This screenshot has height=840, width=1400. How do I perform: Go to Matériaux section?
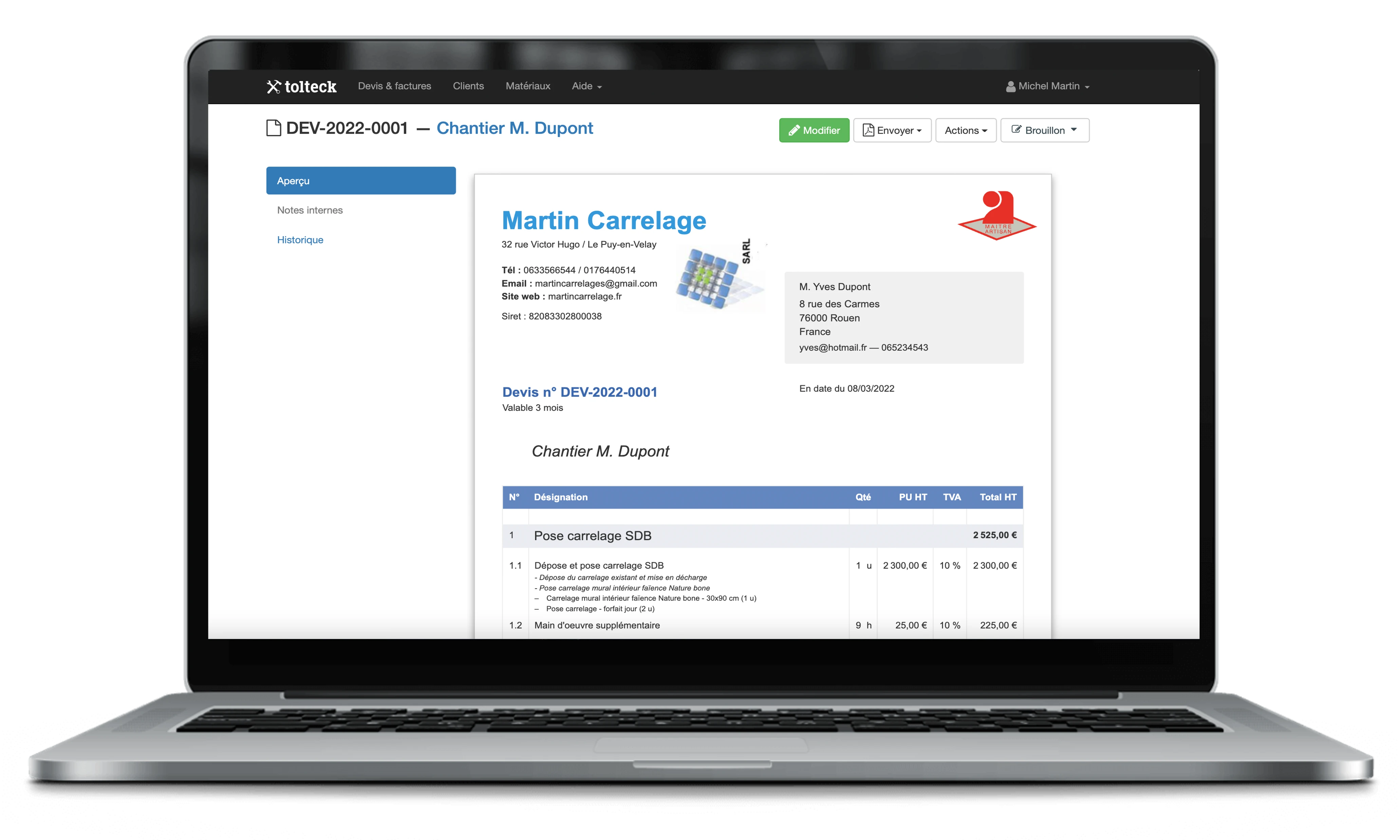tap(527, 86)
